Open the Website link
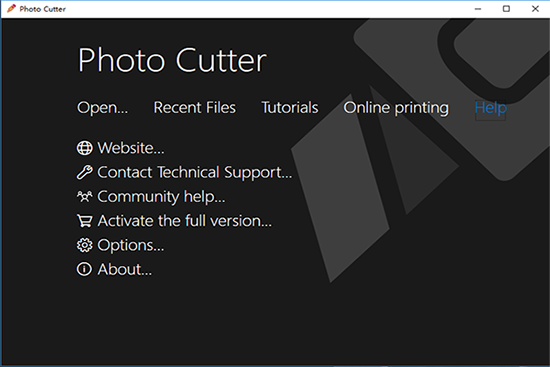550x367 pixels. pyautogui.click(x=130, y=148)
